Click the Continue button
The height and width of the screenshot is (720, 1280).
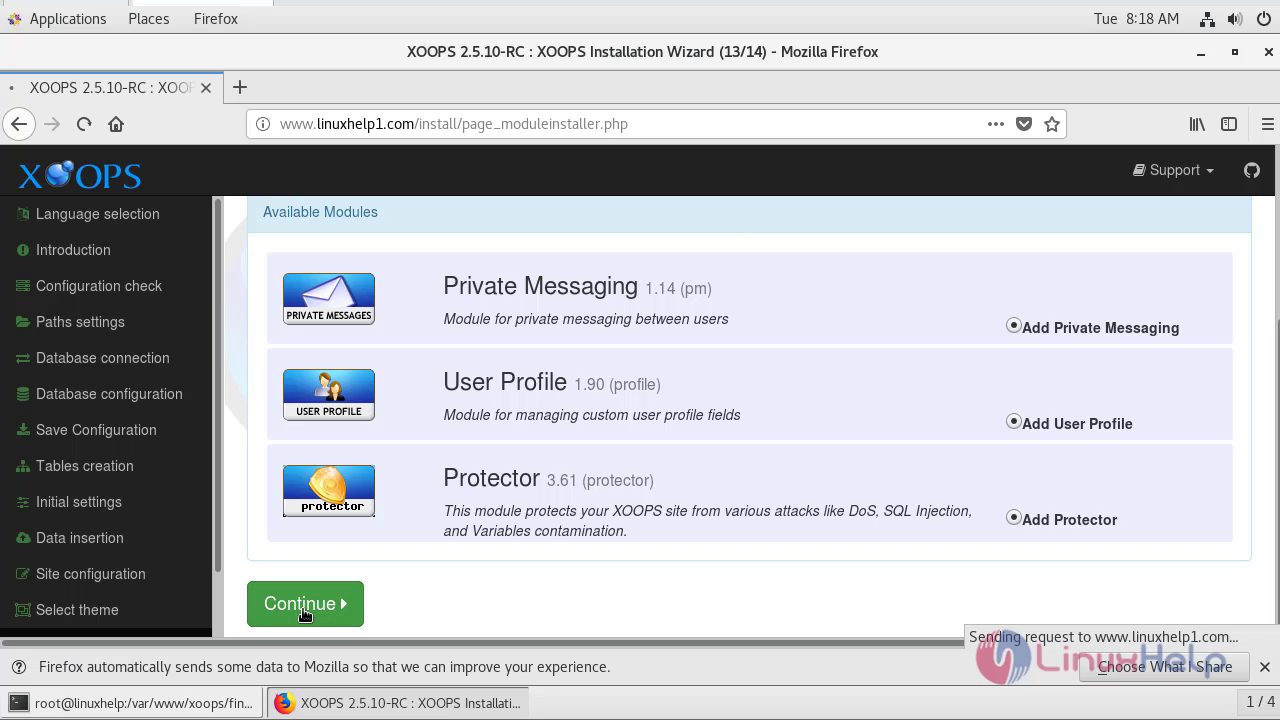pyautogui.click(x=305, y=604)
